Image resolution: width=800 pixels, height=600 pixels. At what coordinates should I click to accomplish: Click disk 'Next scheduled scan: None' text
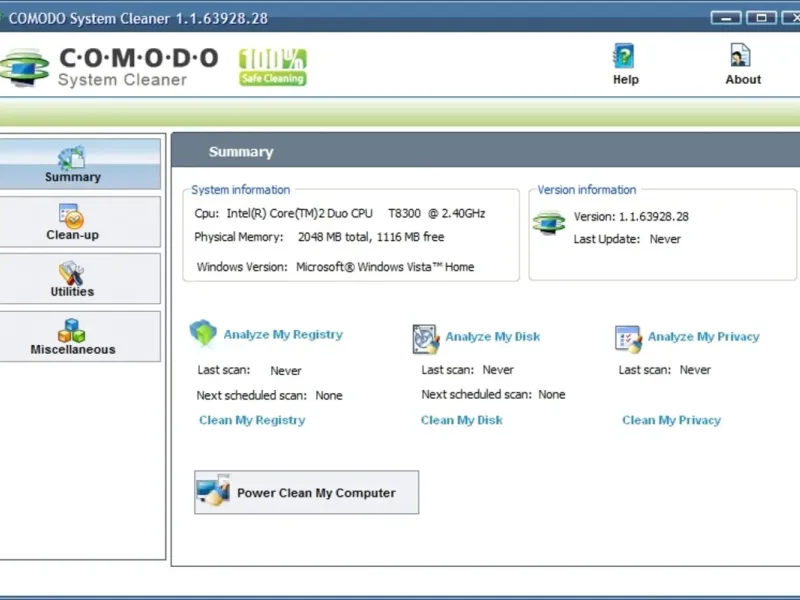pyautogui.click(x=493, y=394)
